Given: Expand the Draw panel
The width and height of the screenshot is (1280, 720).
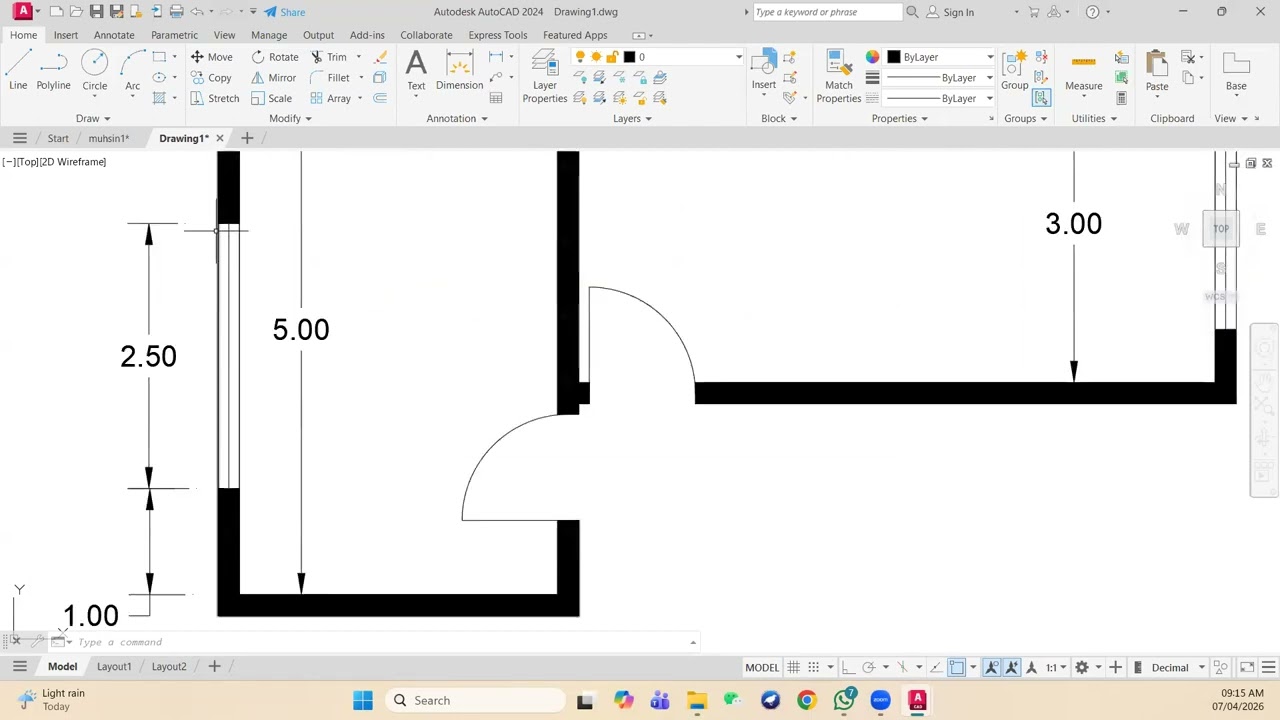Looking at the screenshot, I should [x=94, y=118].
